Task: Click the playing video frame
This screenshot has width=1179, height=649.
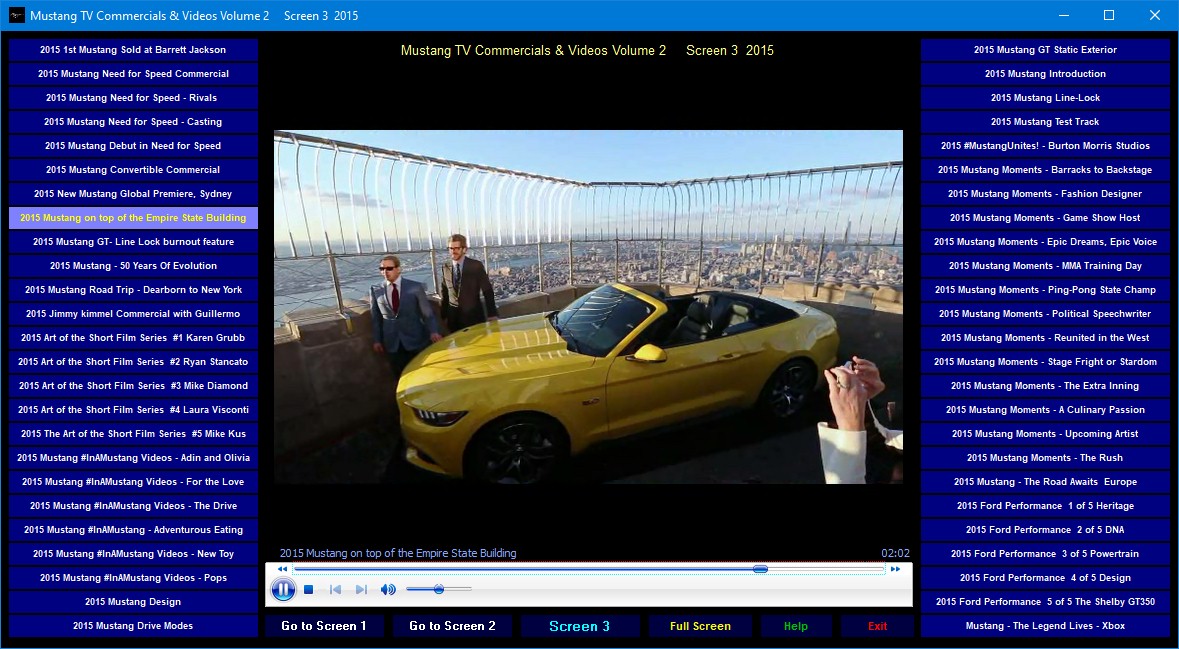Action: (588, 307)
